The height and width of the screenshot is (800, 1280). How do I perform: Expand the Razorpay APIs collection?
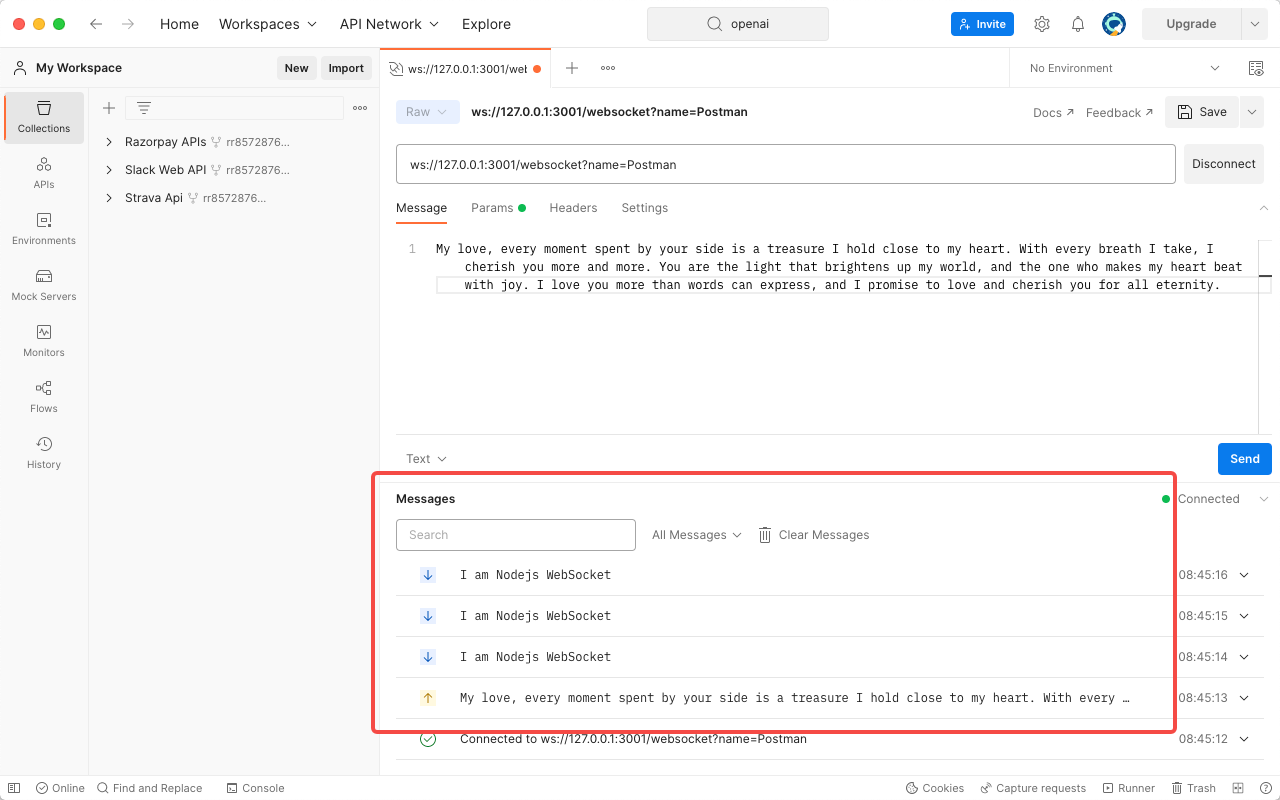(110, 141)
